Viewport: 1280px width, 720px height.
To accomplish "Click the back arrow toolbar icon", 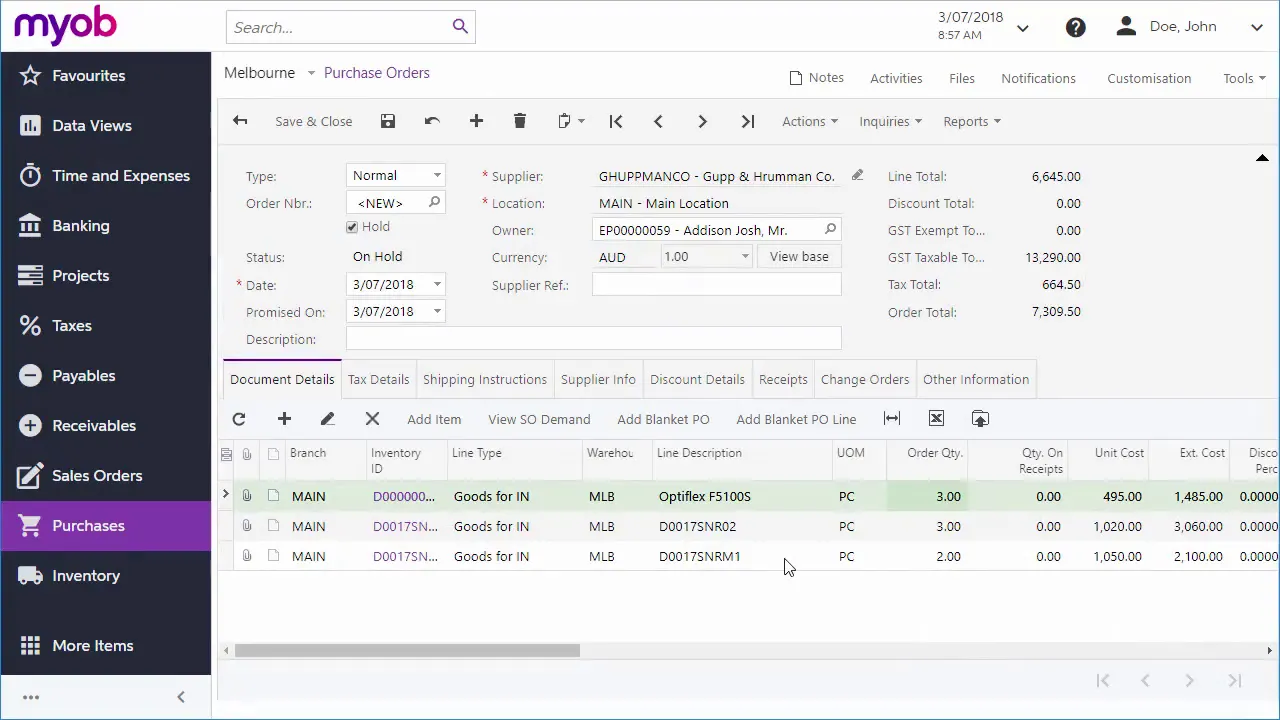I will click(240, 121).
